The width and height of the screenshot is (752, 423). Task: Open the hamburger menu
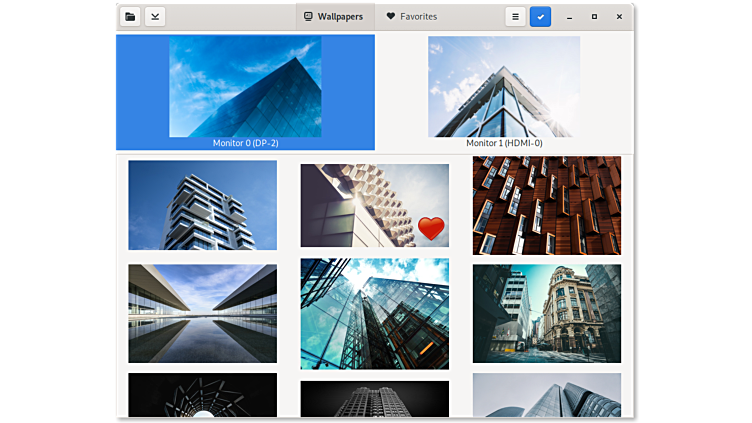[x=515, y=17]
